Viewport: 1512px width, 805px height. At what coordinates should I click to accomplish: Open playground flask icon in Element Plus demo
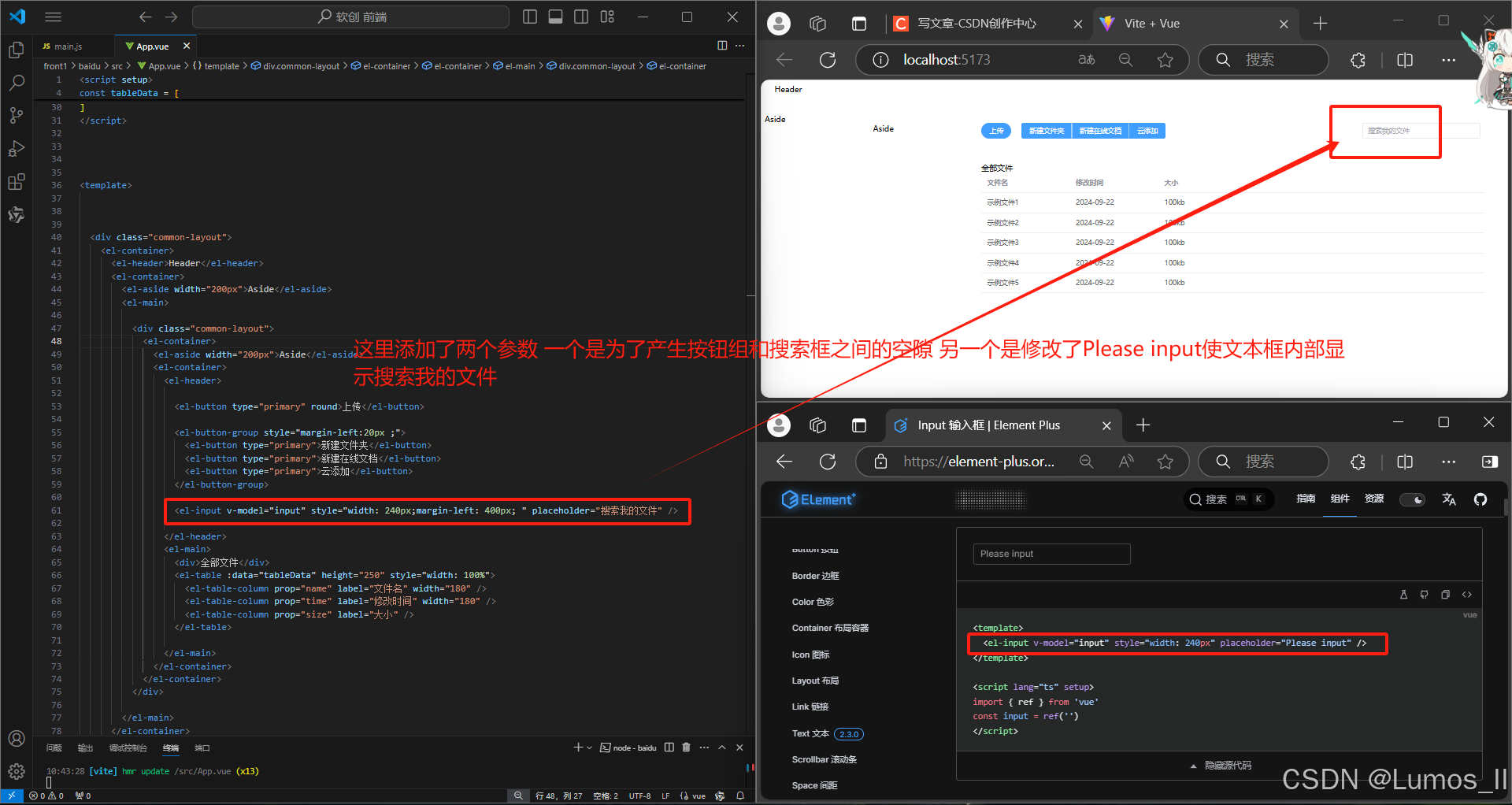(x=1403, y=595)
